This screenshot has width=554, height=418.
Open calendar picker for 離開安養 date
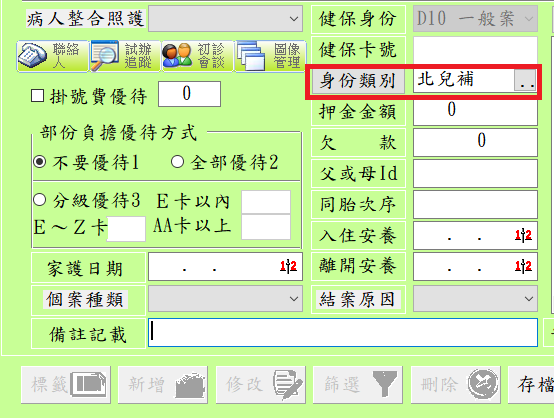pyautogui.click(x=523, y=266)
